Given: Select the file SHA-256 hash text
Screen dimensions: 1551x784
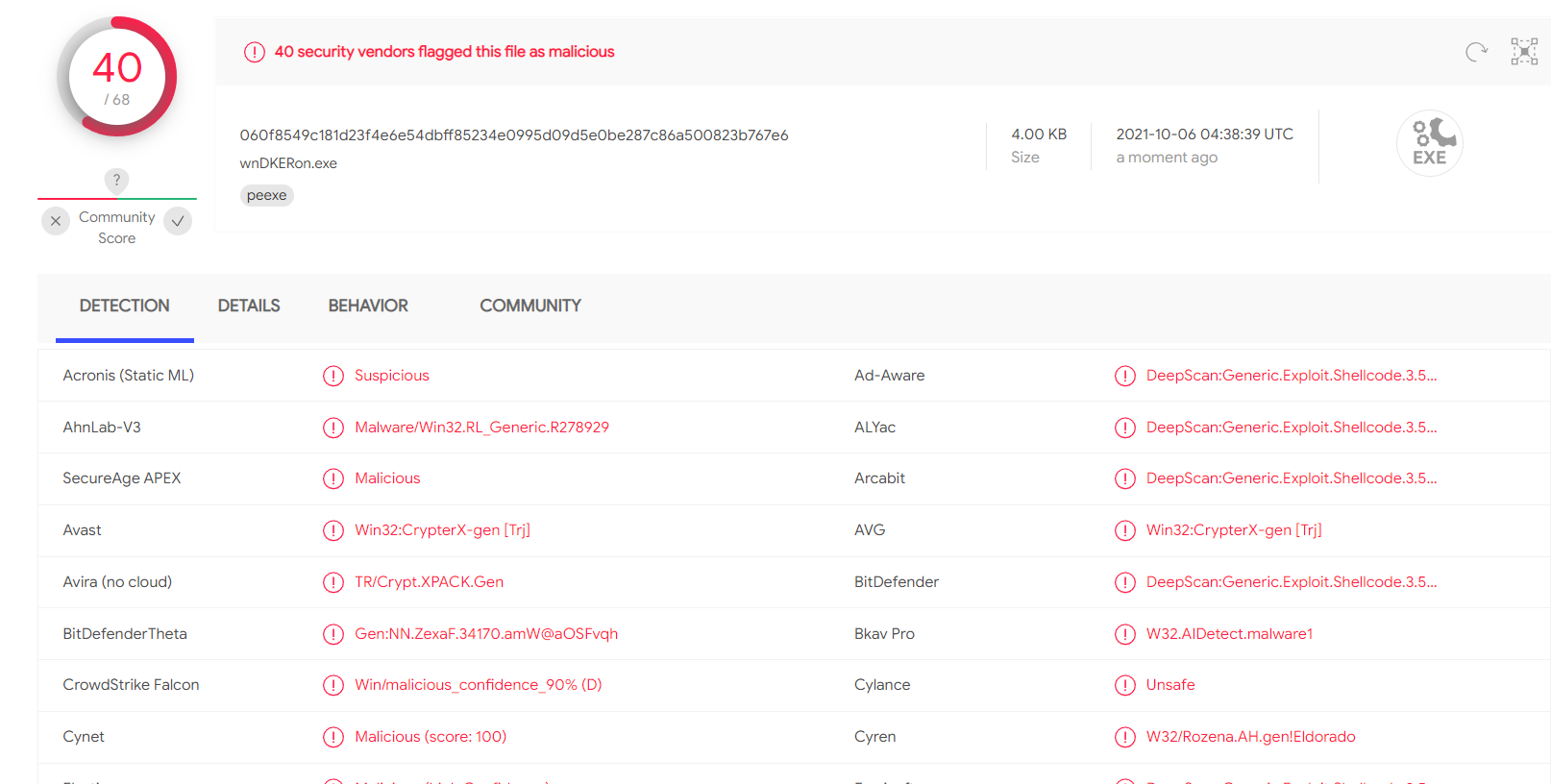Looking at the screenshot, I should pos(514,135).
